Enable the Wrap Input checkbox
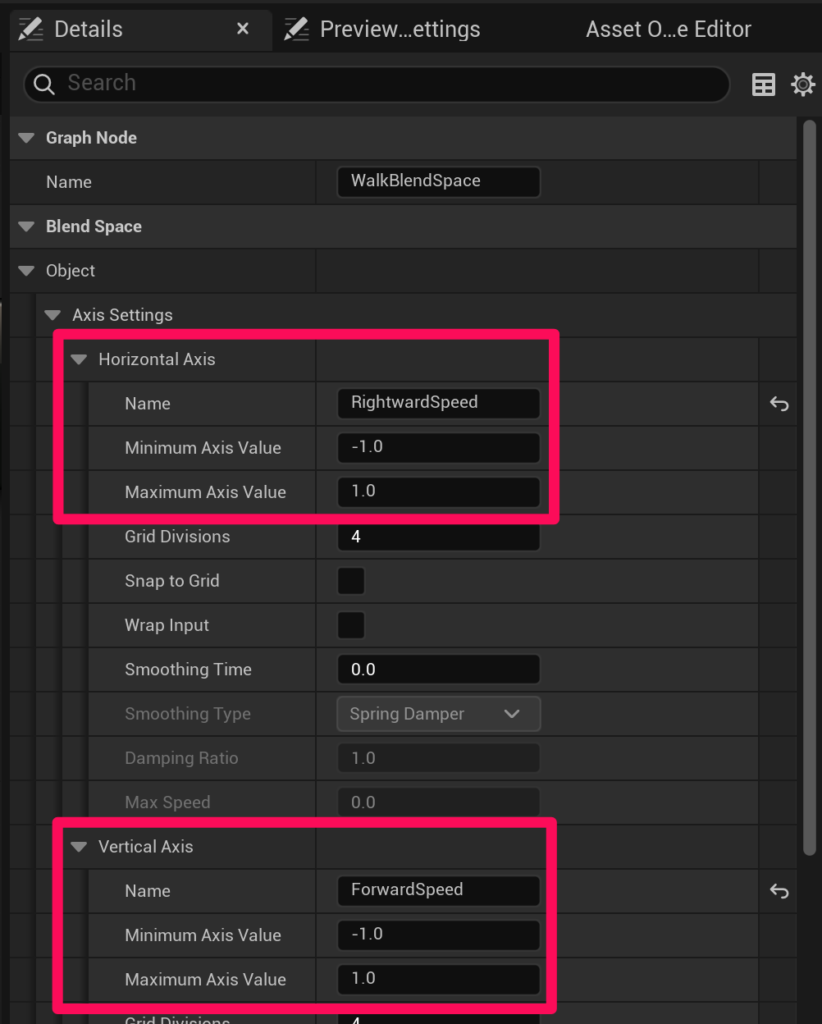 tap(351, 626)
